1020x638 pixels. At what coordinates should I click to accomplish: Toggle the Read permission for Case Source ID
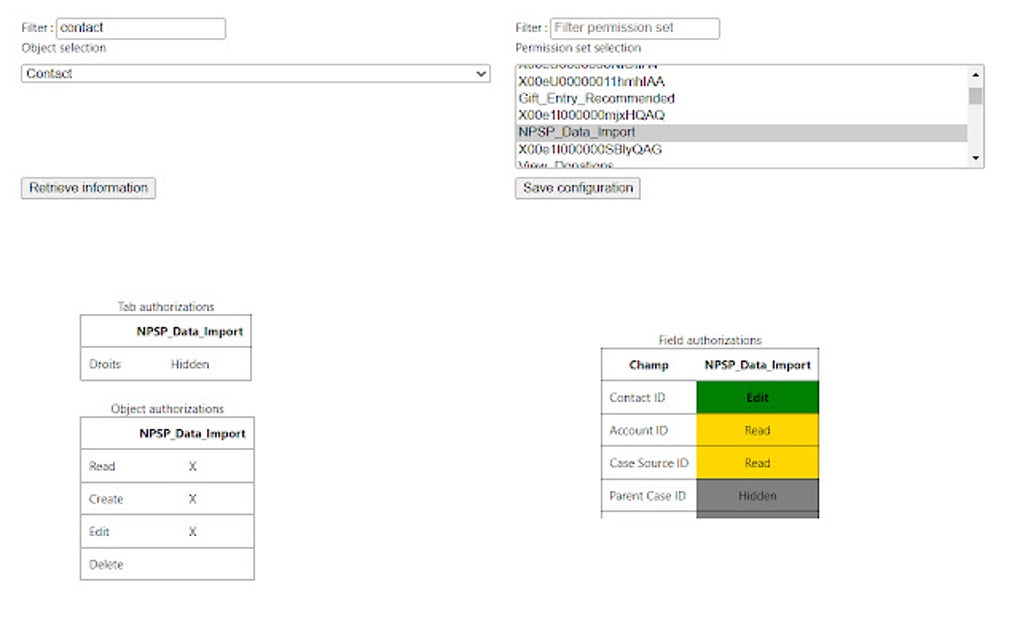click(756, 463)
